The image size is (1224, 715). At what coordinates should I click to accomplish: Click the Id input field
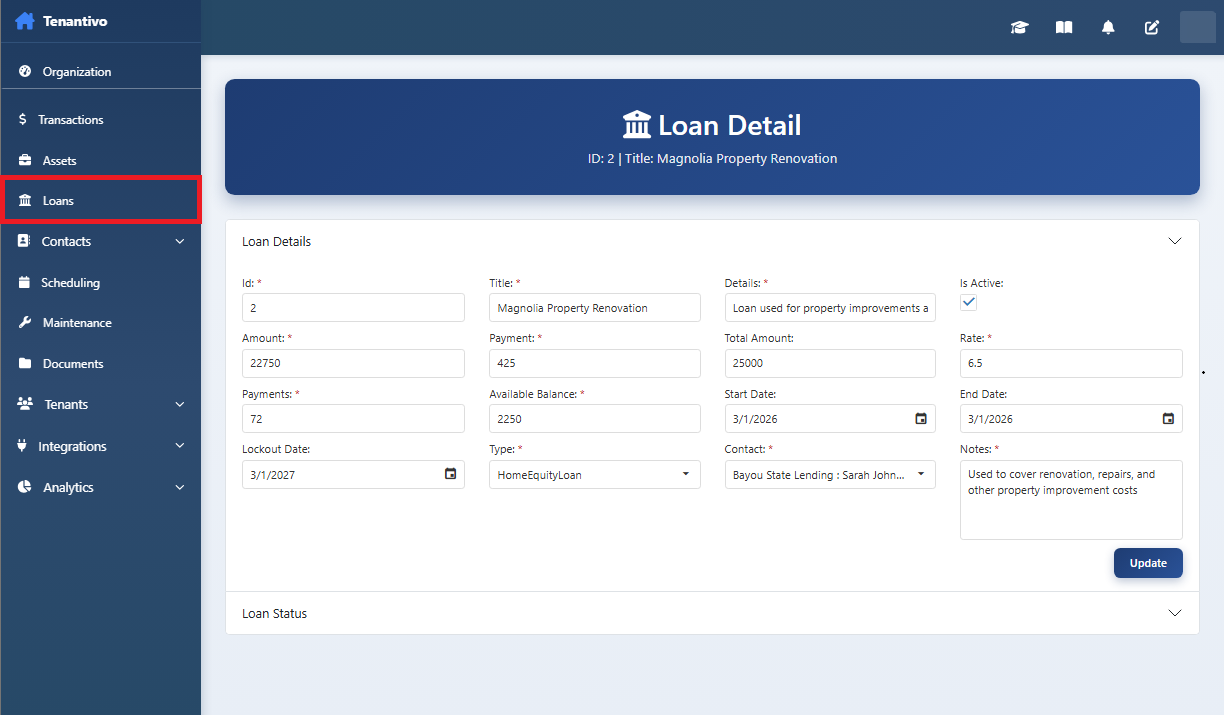[x=353, y=308]
